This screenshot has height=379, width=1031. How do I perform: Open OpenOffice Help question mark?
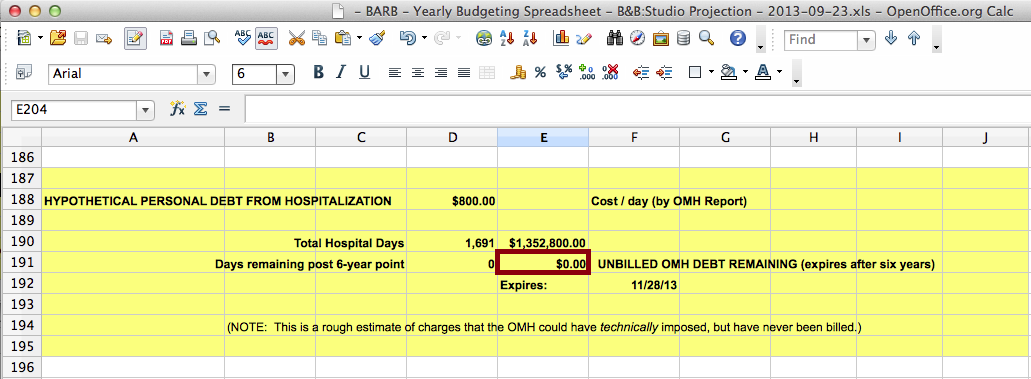click(x=738, y=38)
